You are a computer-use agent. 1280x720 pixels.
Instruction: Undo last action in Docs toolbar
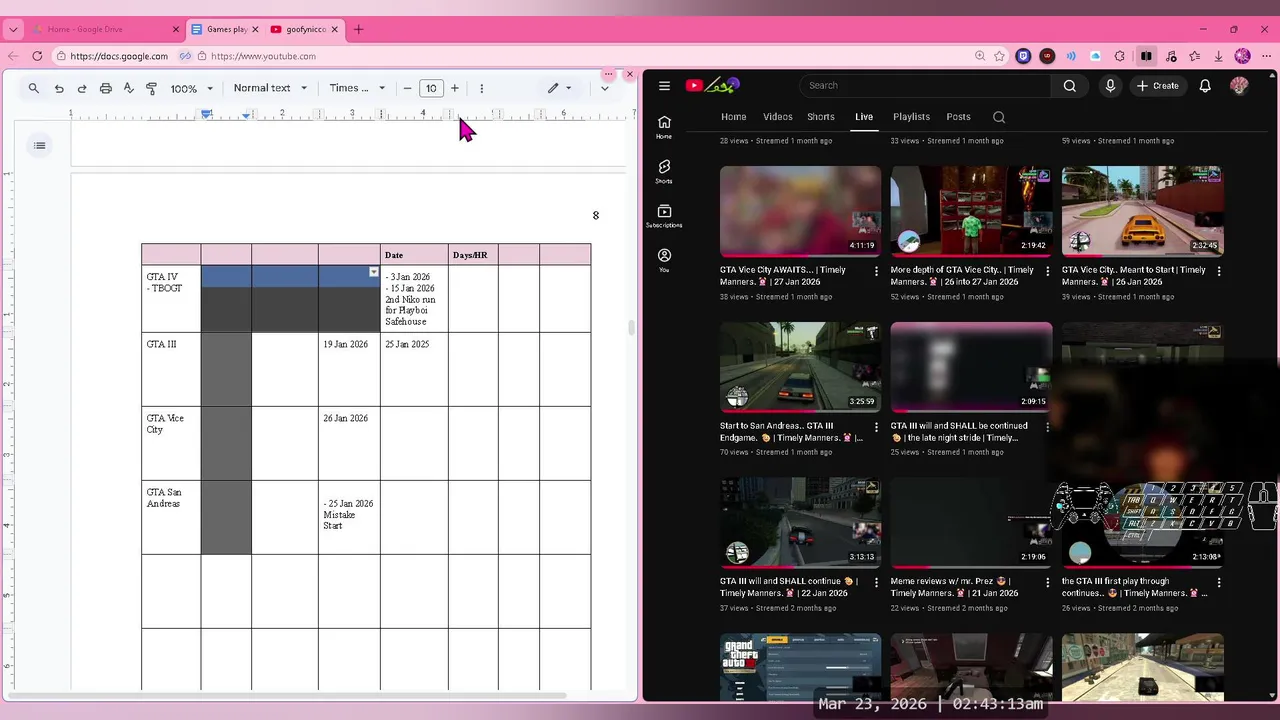(59, 88)
